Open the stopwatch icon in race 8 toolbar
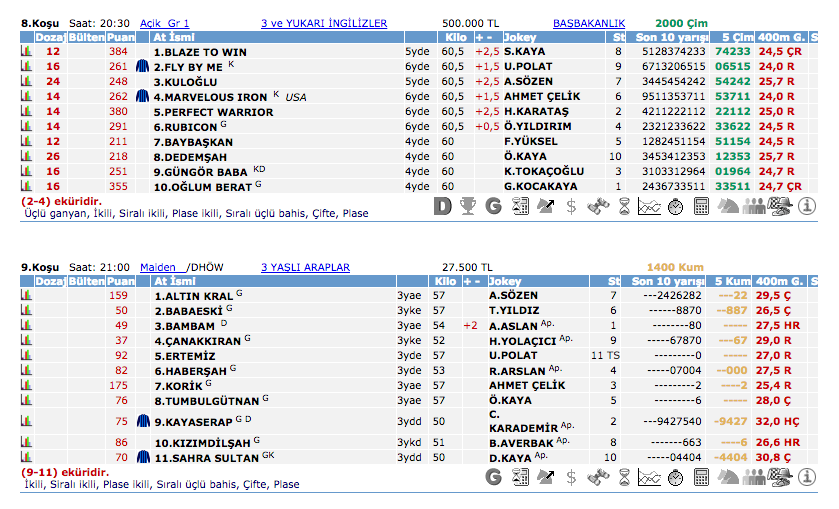Screen dimensions: 839x509 coord(676,207)
